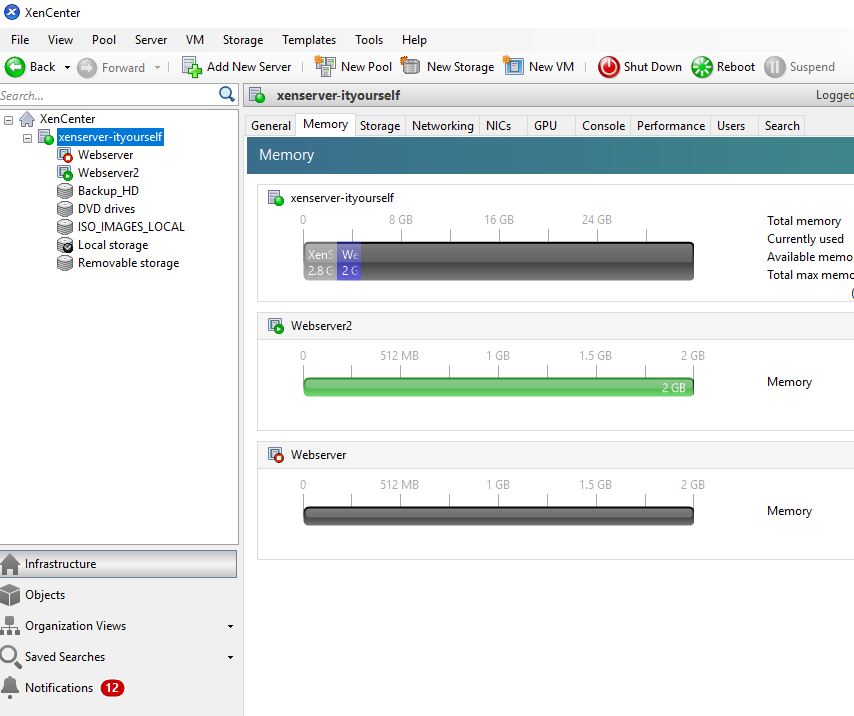Select the ISO_IMAGES_LOCAL storage icon
This screenshot has height=716, width=854.
65,227
